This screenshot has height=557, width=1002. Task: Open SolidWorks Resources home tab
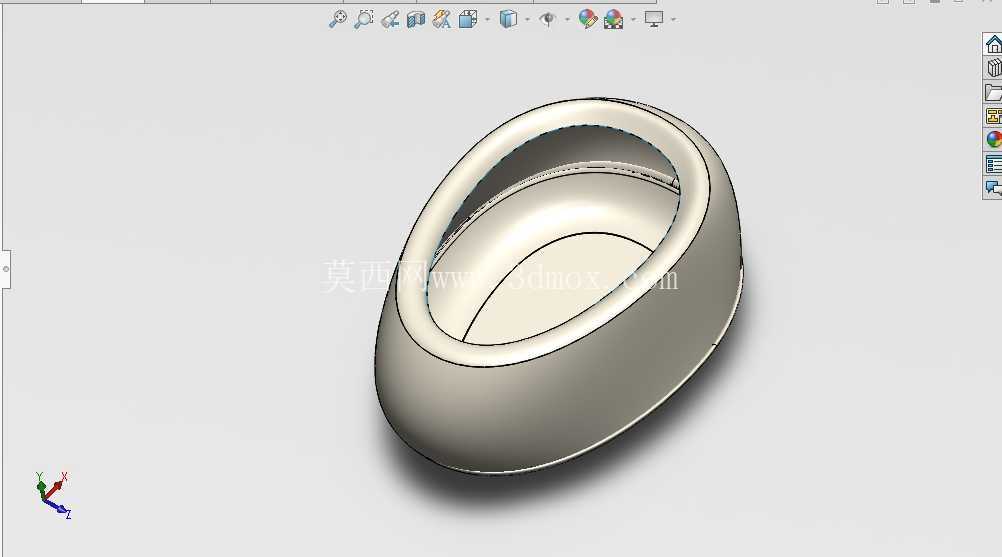pyautogui.click(x=992, y=43)
